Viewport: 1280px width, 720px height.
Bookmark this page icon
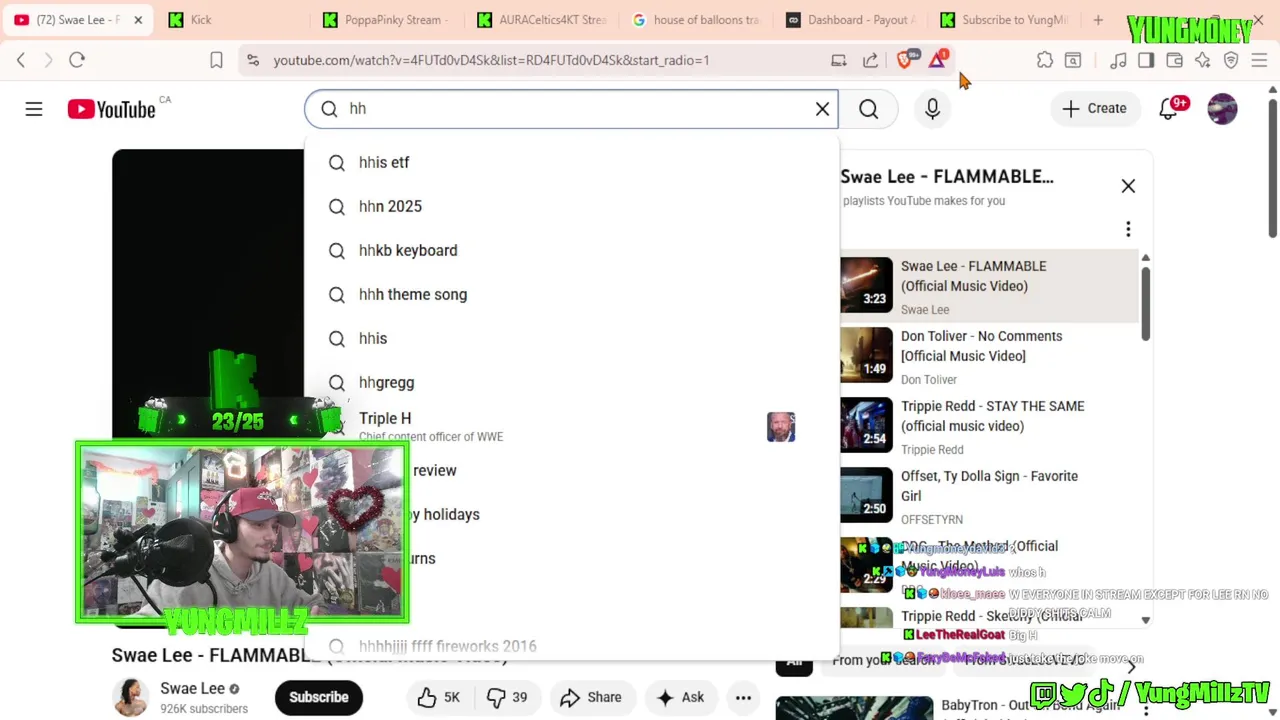tap(216, 60)
